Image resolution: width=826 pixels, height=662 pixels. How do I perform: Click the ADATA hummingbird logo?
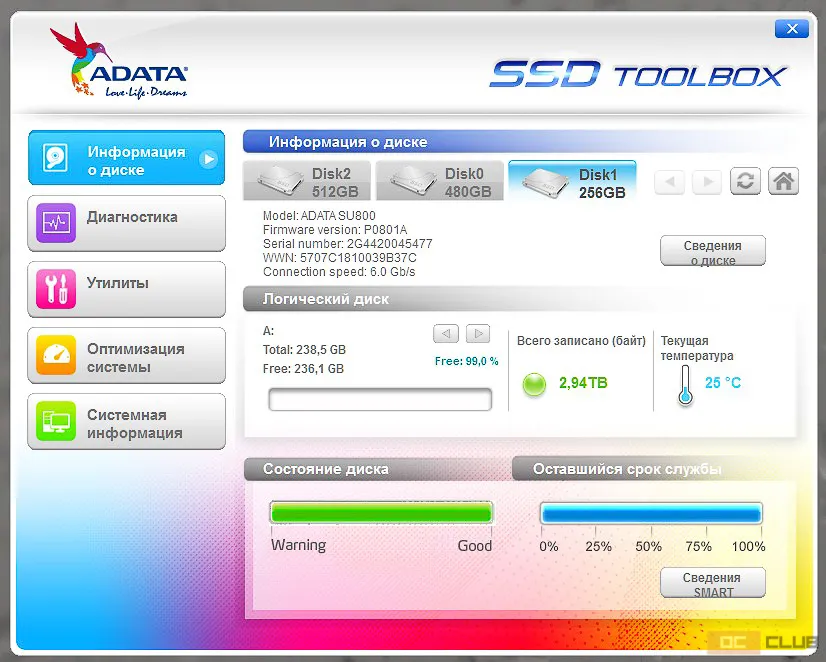pos(120,61)
